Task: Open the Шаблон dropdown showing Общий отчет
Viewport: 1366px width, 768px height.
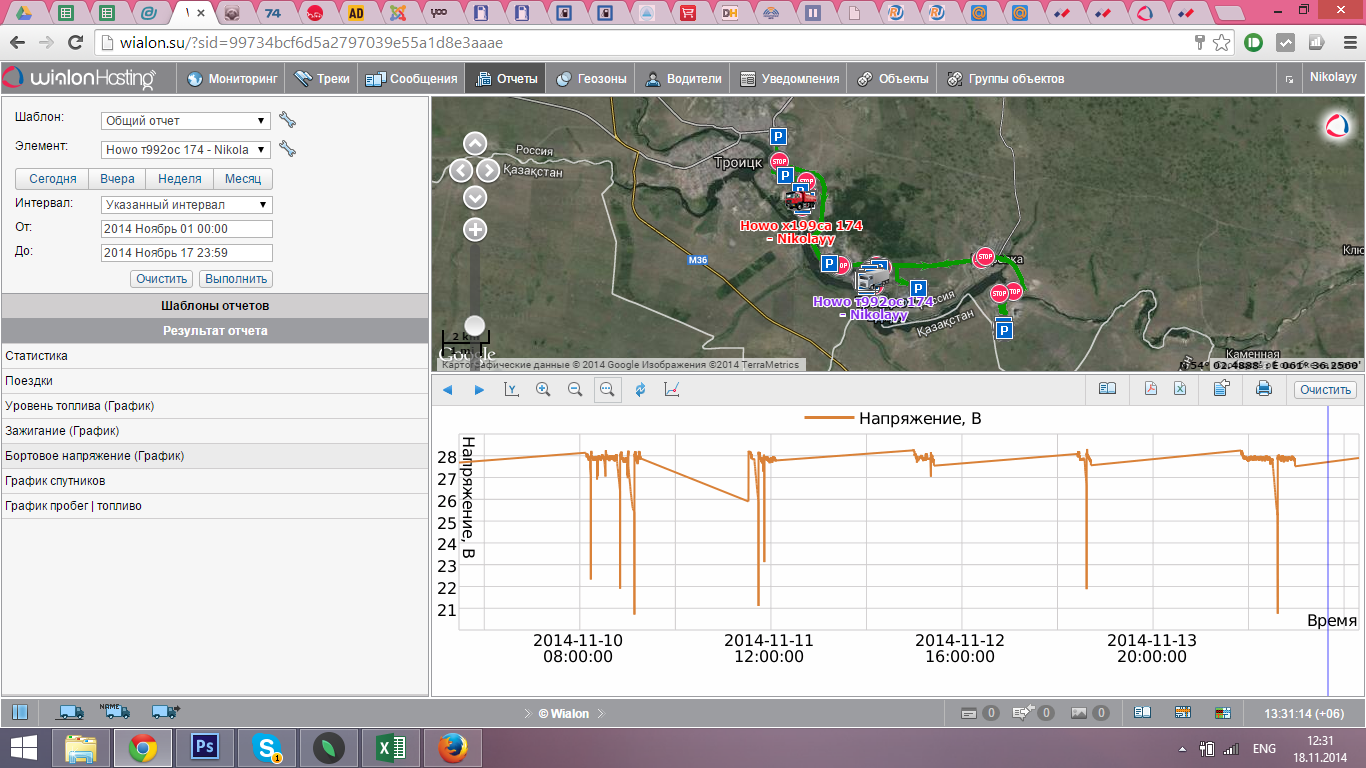Action: pyautogui.click(x=186, y=121)
